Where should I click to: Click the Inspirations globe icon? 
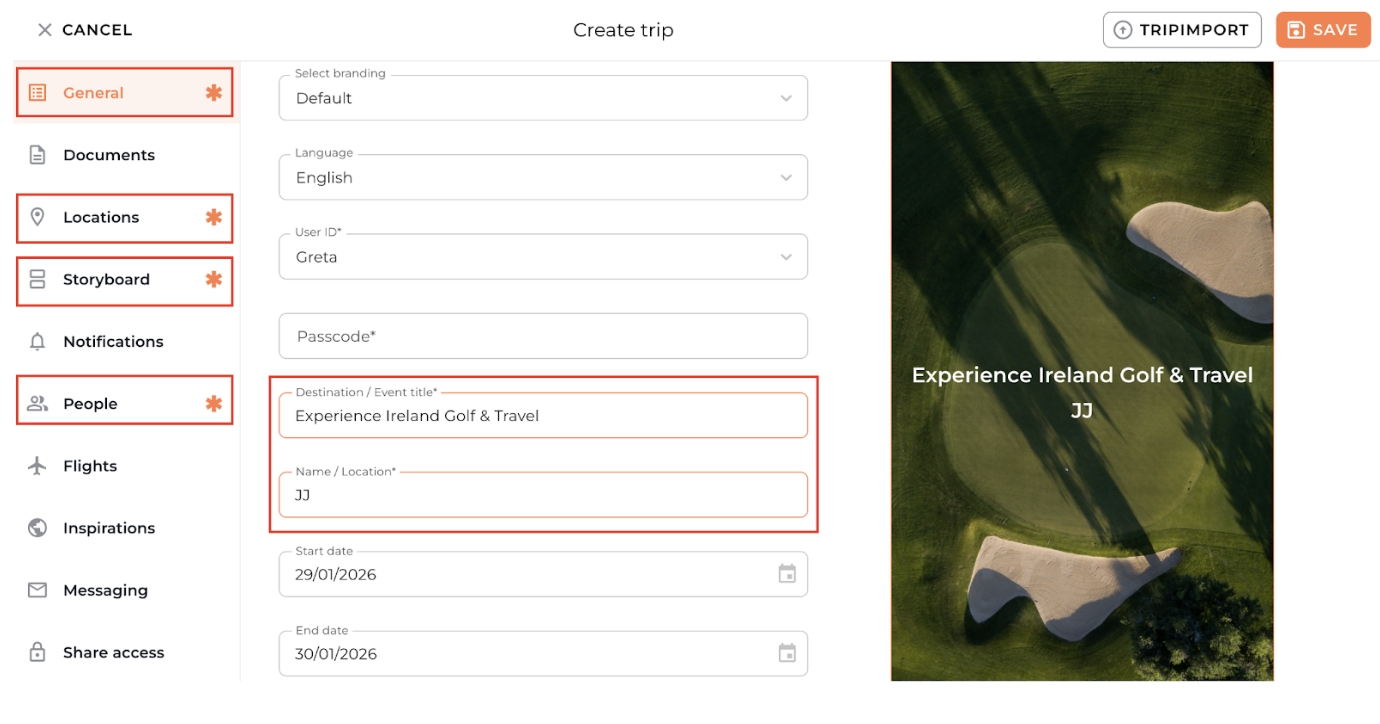37,528
